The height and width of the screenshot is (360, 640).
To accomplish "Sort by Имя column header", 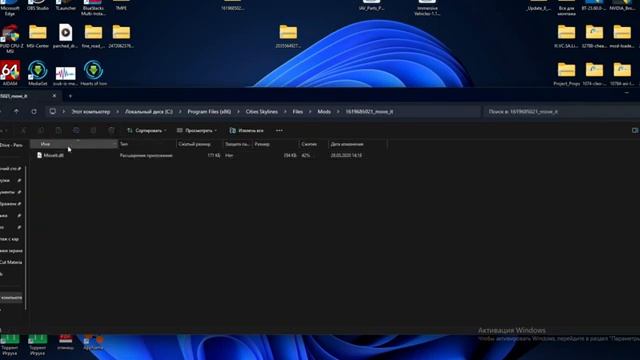I will [73, 144].
